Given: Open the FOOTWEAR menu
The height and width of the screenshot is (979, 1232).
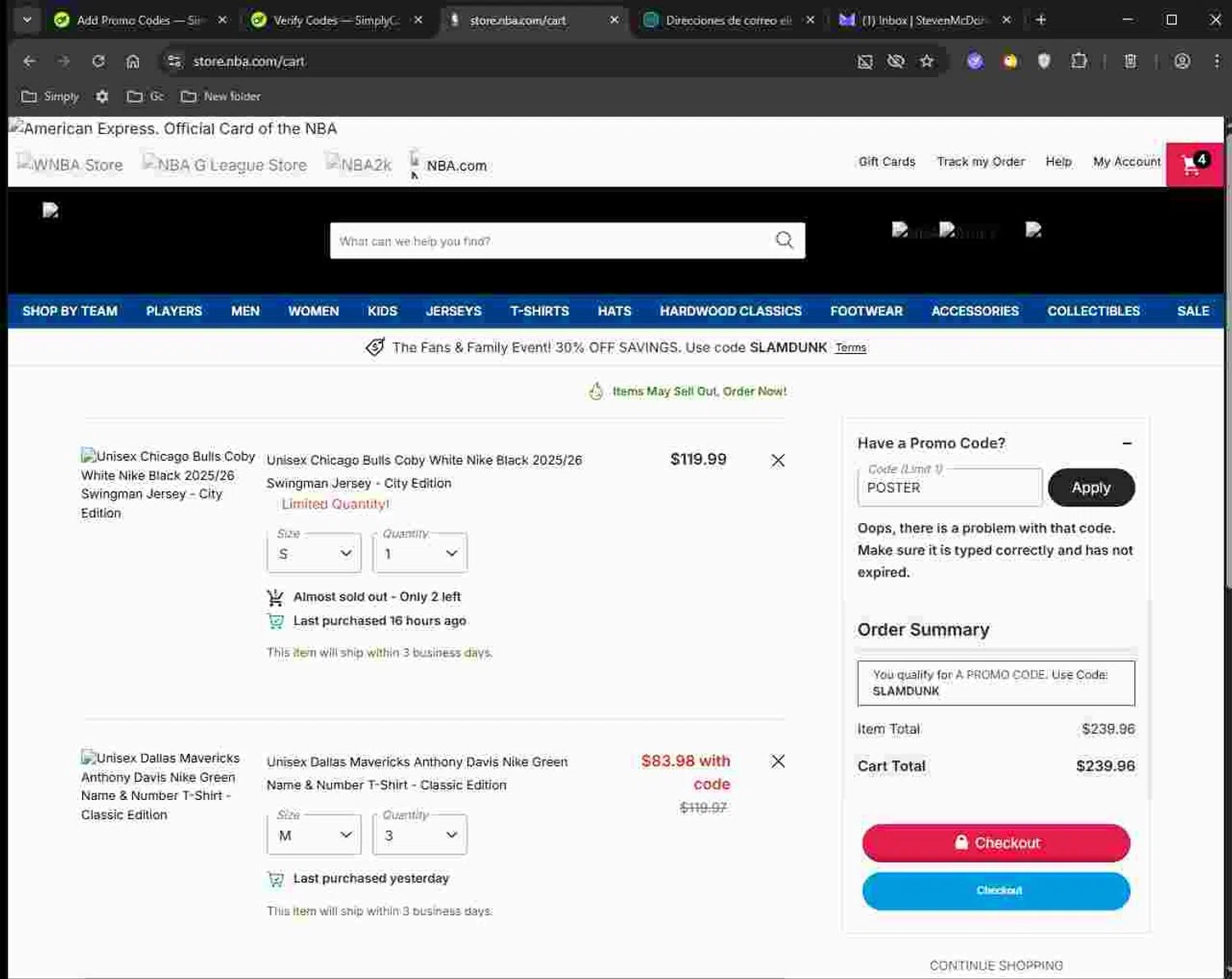Looking at the screenshot, I should tap(866, 311).
